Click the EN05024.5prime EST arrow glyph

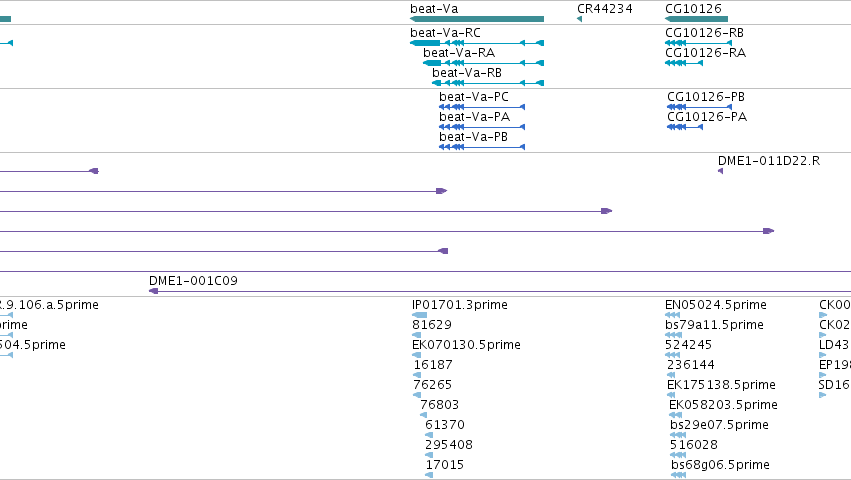click(x=672, y=315)
